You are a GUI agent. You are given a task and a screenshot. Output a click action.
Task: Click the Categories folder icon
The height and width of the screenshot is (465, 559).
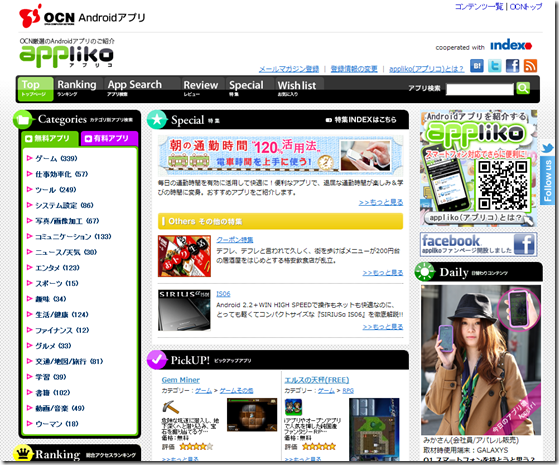pyautogui.click(x=23, y=119)
